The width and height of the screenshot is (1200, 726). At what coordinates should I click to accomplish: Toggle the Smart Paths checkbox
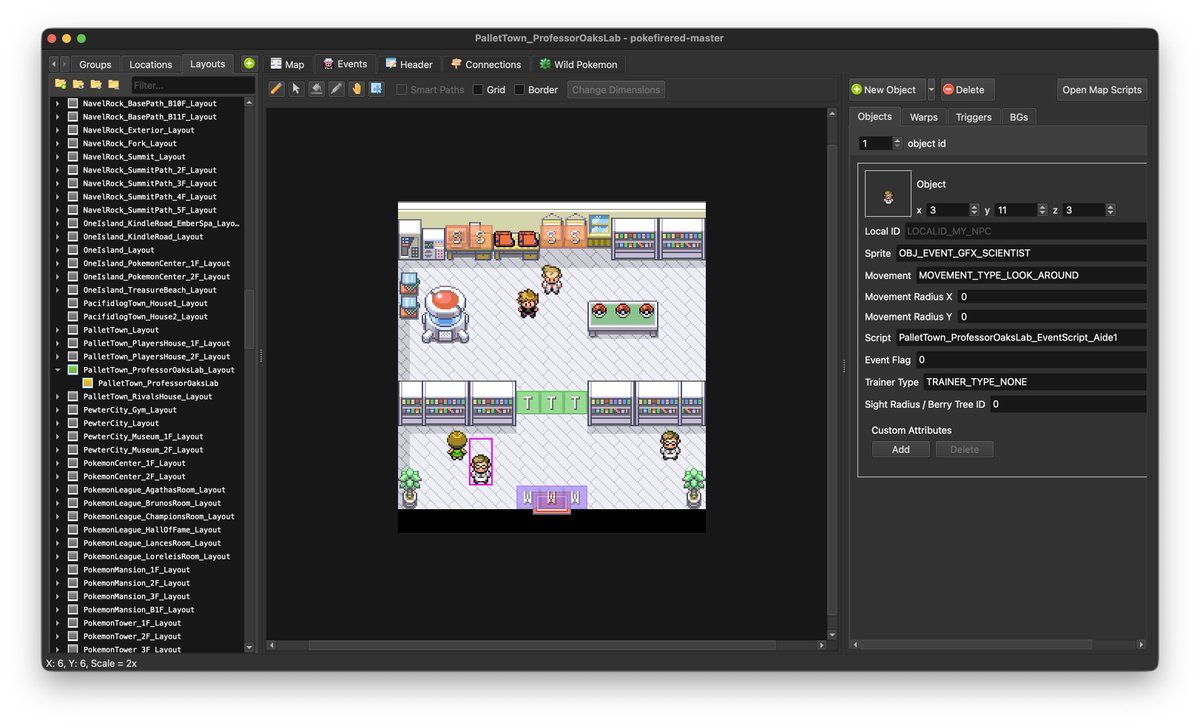point(402,90)
